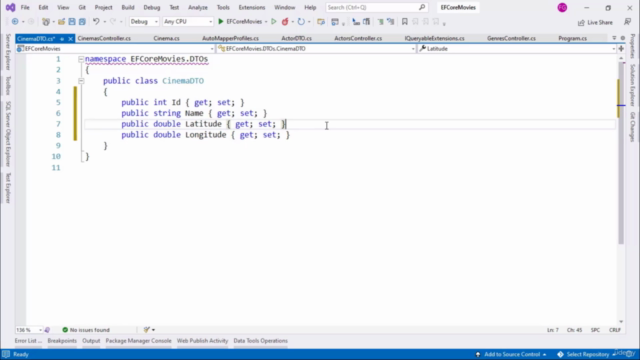Open the Extensions menu

pyautogui.click(x=251, y=7)
